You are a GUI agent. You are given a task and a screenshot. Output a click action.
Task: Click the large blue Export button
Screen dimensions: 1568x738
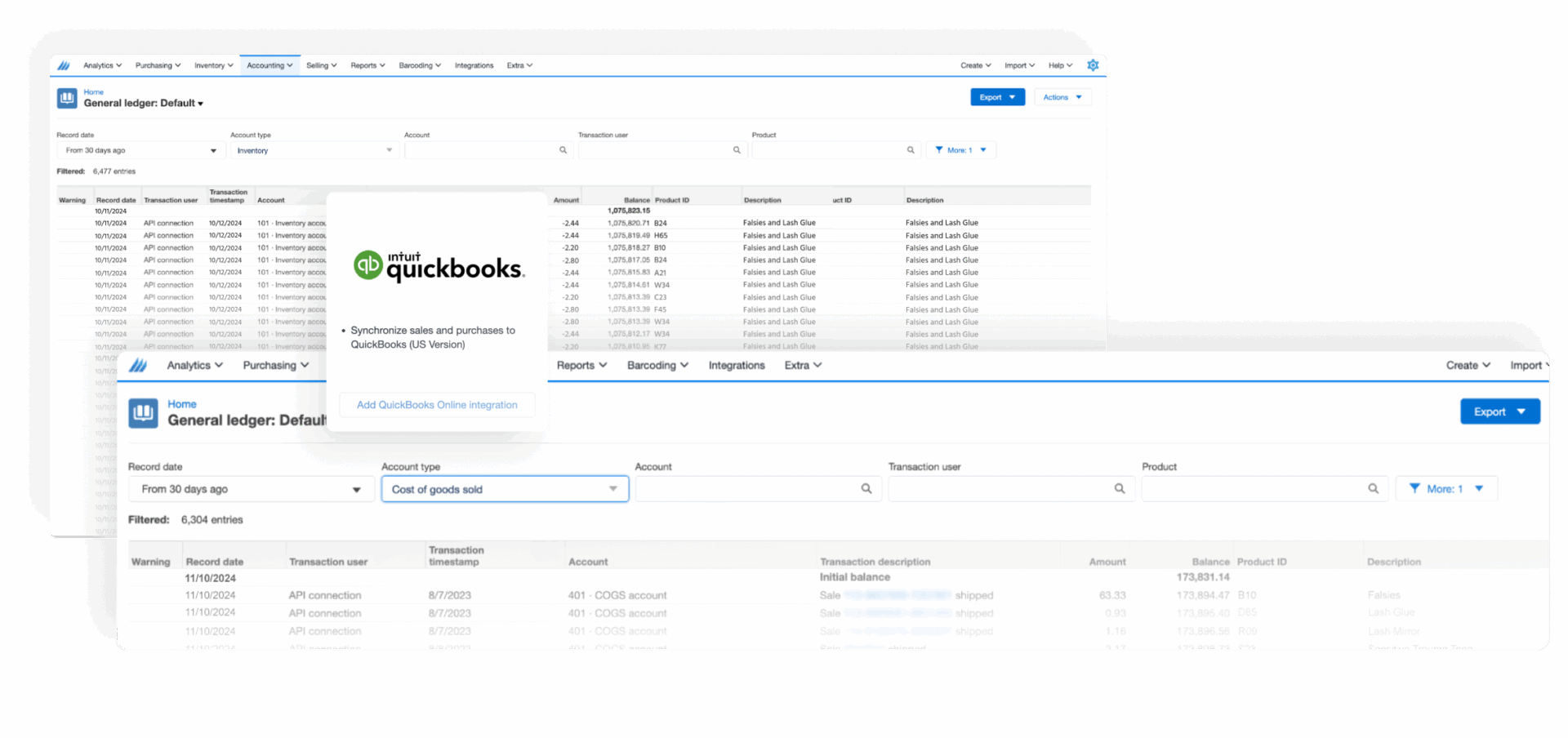[x=1499, y=411]
